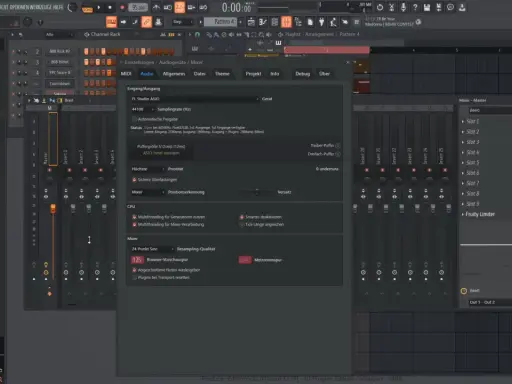The height and width of the screenshot is (384, 512).
Task: Toggle the safe overloads checkbox below the priority dropdown
Action: click(x=134, y=180)
